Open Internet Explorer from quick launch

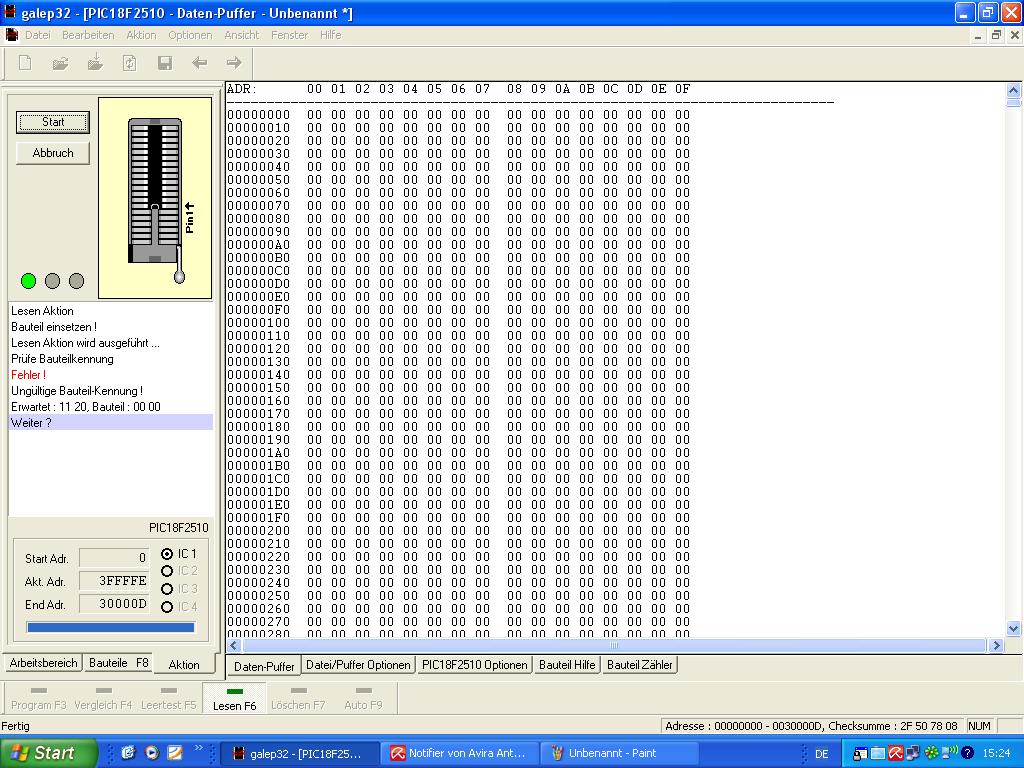[x=128, y=753]
